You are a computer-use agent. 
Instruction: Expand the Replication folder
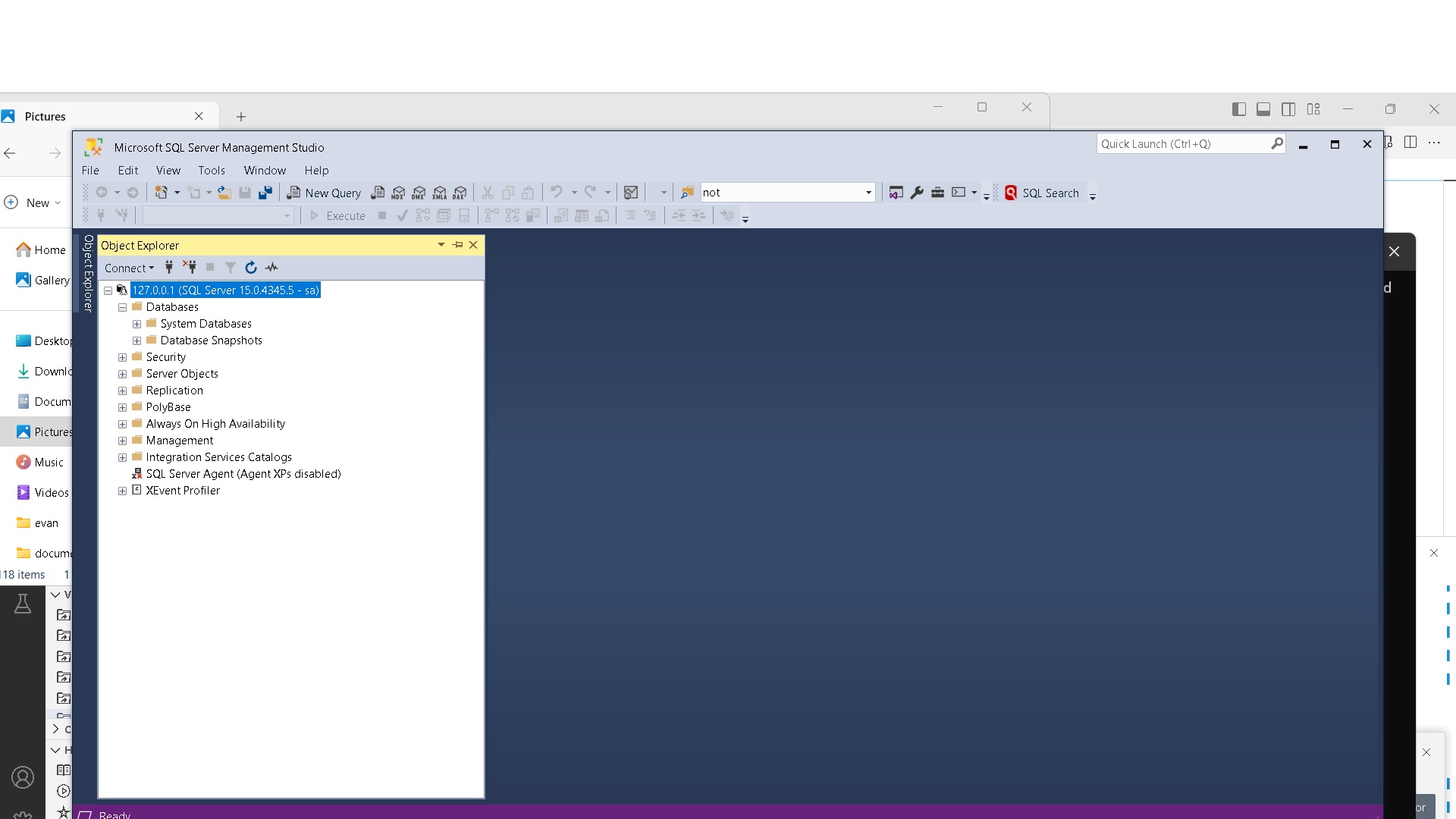(122, 391)
